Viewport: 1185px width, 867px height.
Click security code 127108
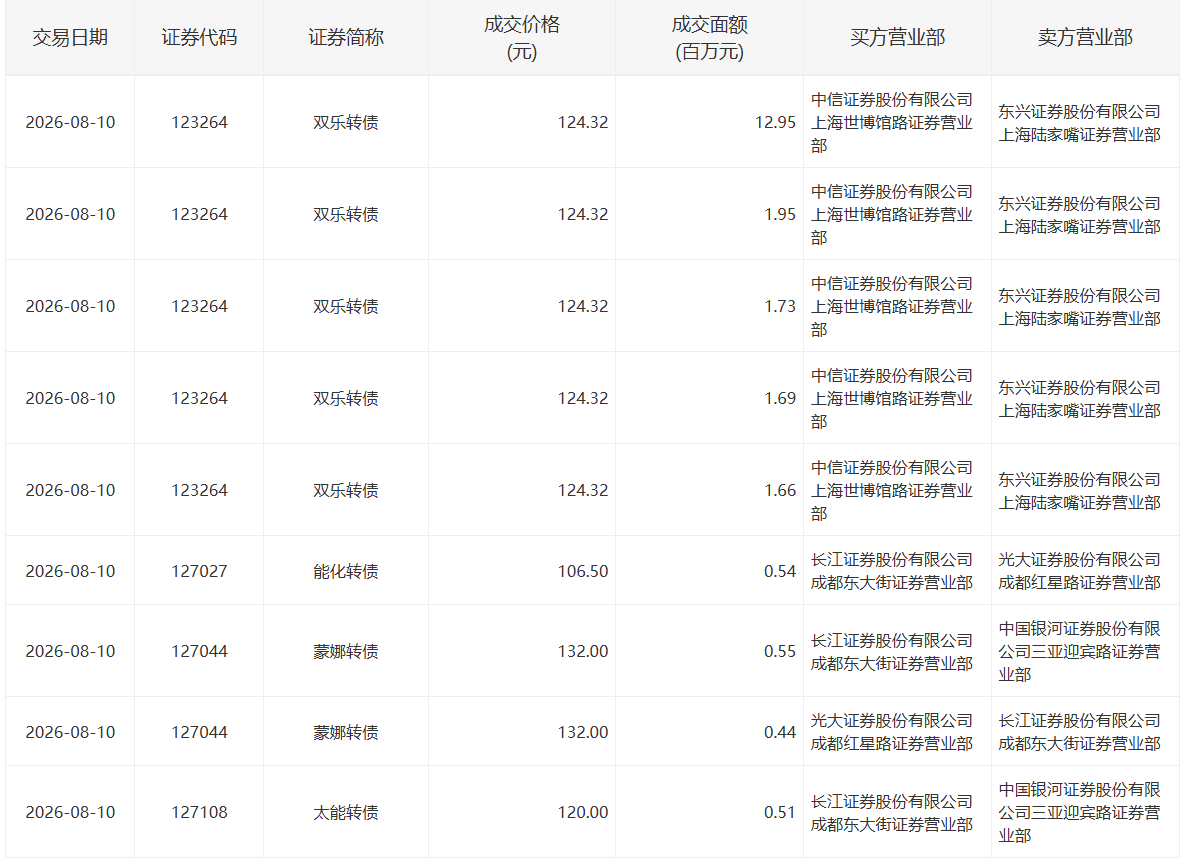(199, 813)
